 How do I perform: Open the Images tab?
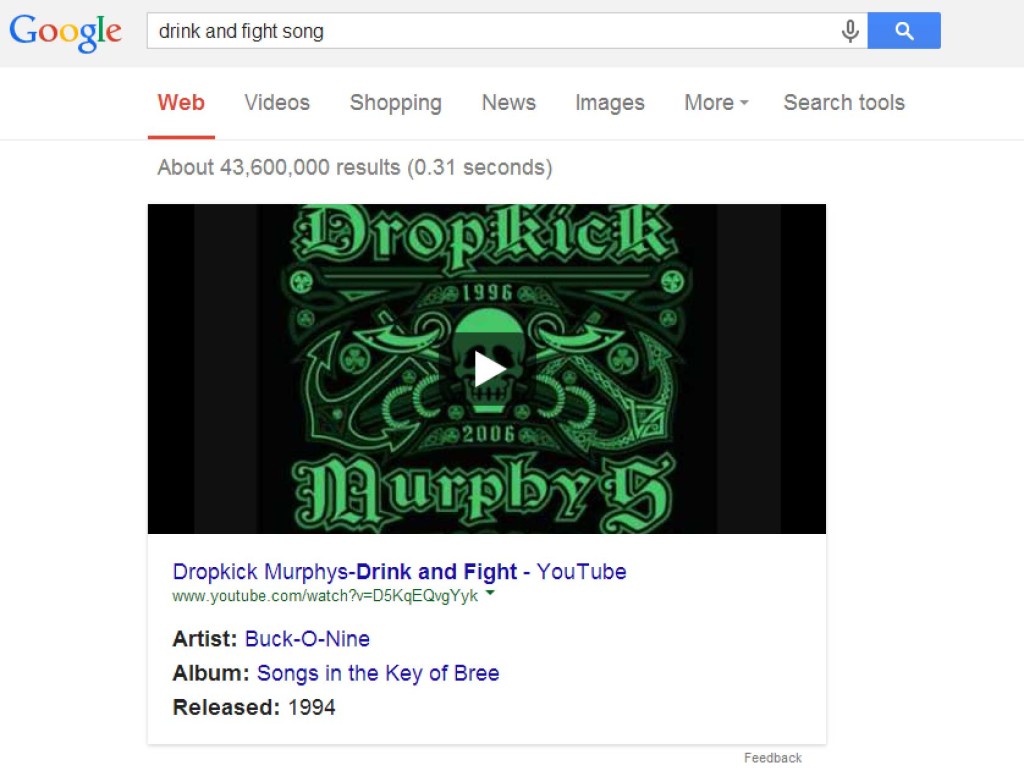[610, 103]
